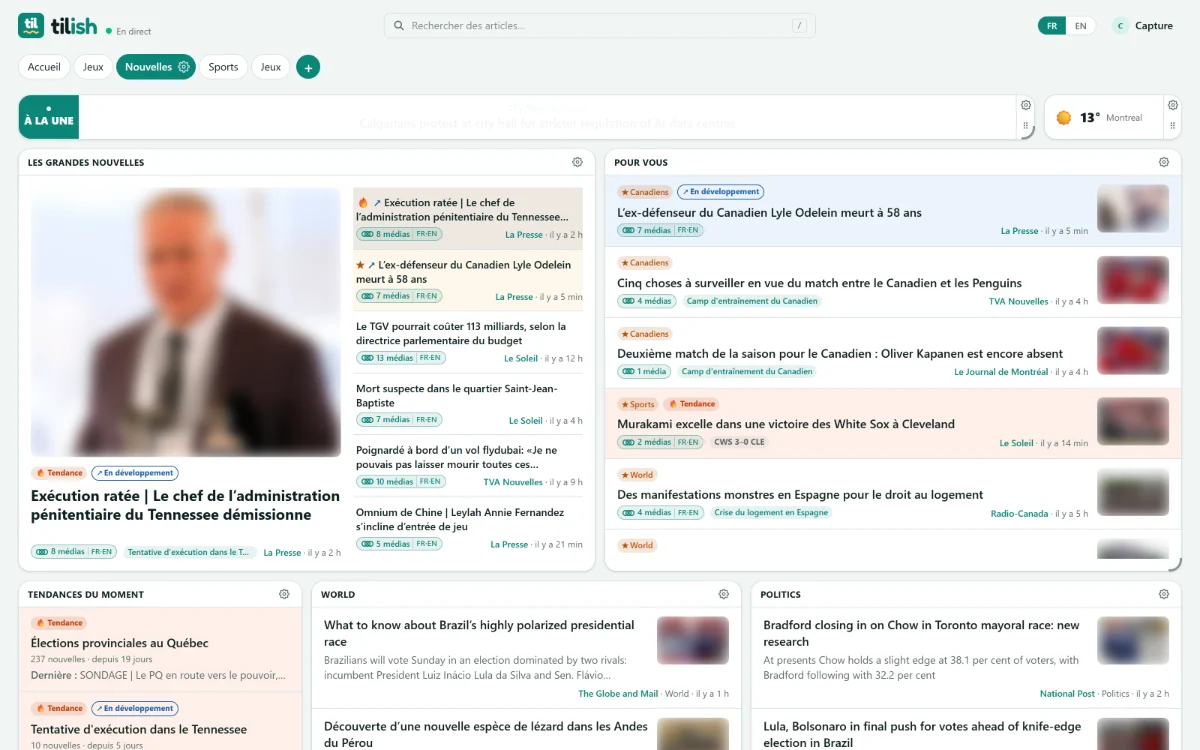1200x750 pixels.
Task: Click The Globe and Mail source name
Action: [618, 694]
